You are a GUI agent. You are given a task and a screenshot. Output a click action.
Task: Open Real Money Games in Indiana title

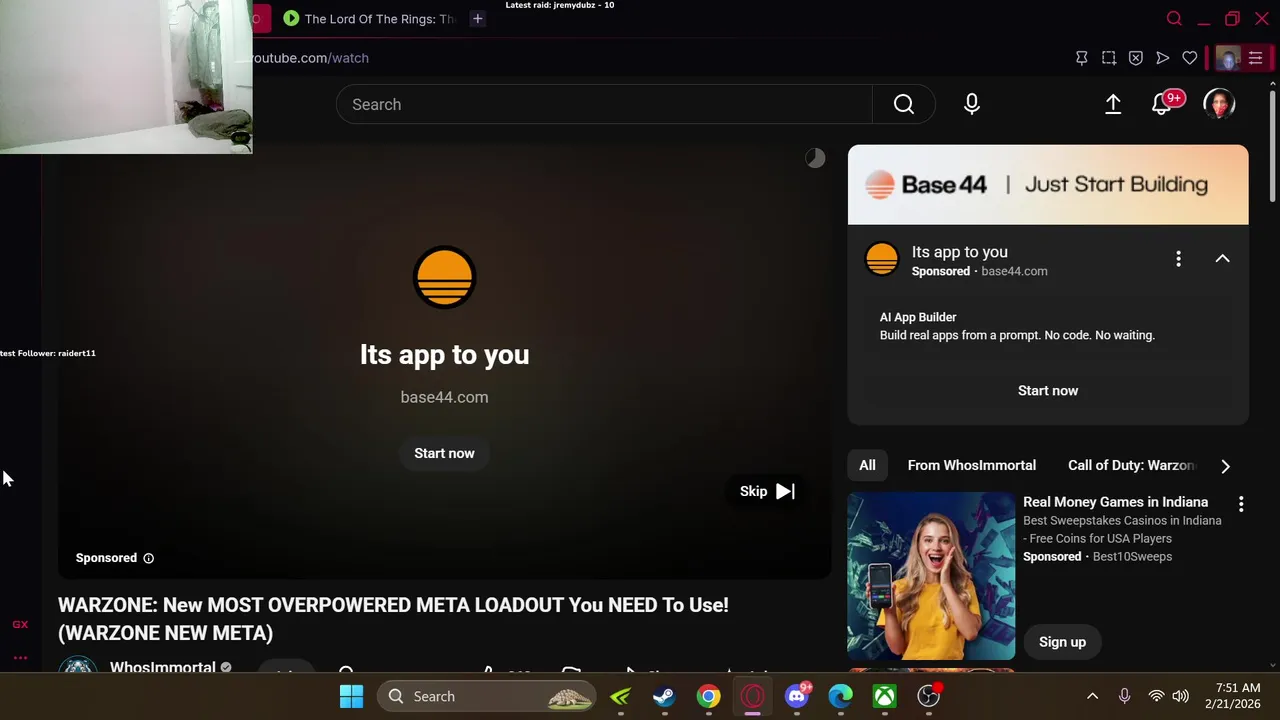click(1115, 502)
